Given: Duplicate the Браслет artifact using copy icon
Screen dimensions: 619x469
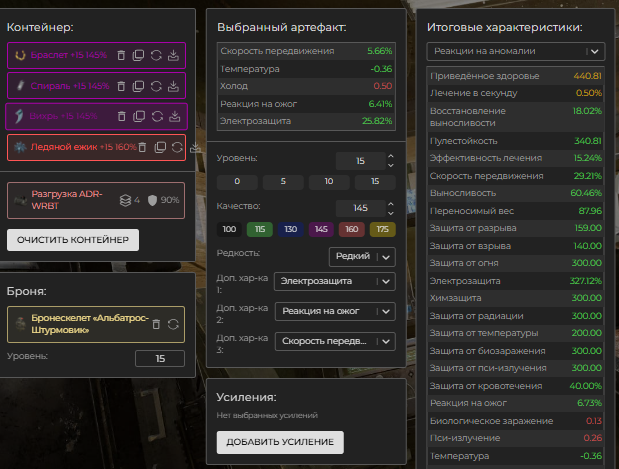Looking at the screenshot, I should pos(139,56).
